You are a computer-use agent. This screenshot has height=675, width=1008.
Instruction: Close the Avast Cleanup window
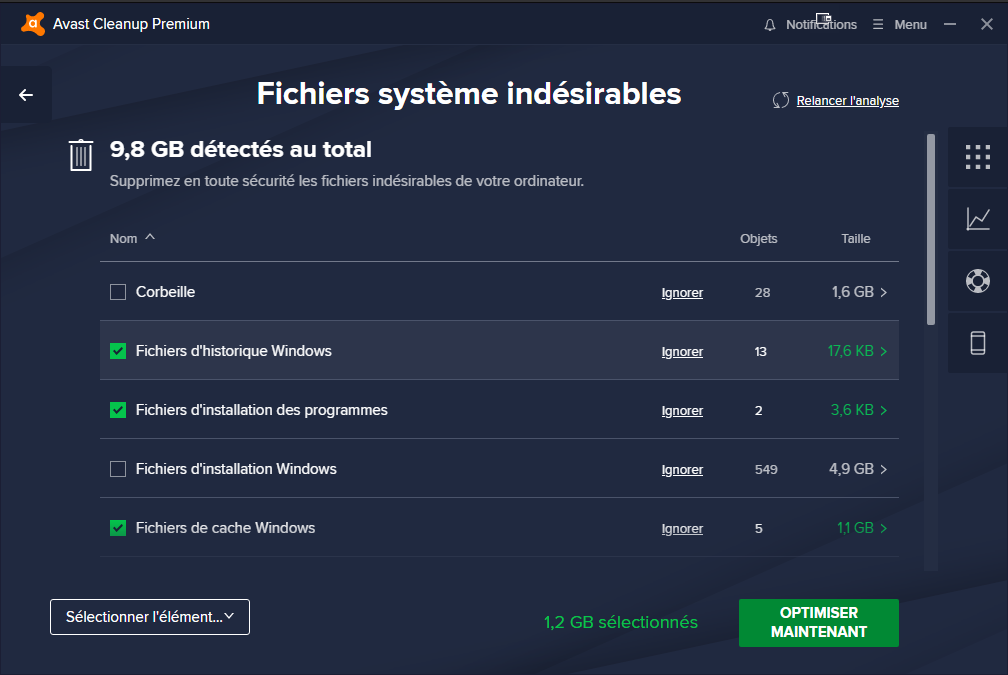tap(987, 24)
